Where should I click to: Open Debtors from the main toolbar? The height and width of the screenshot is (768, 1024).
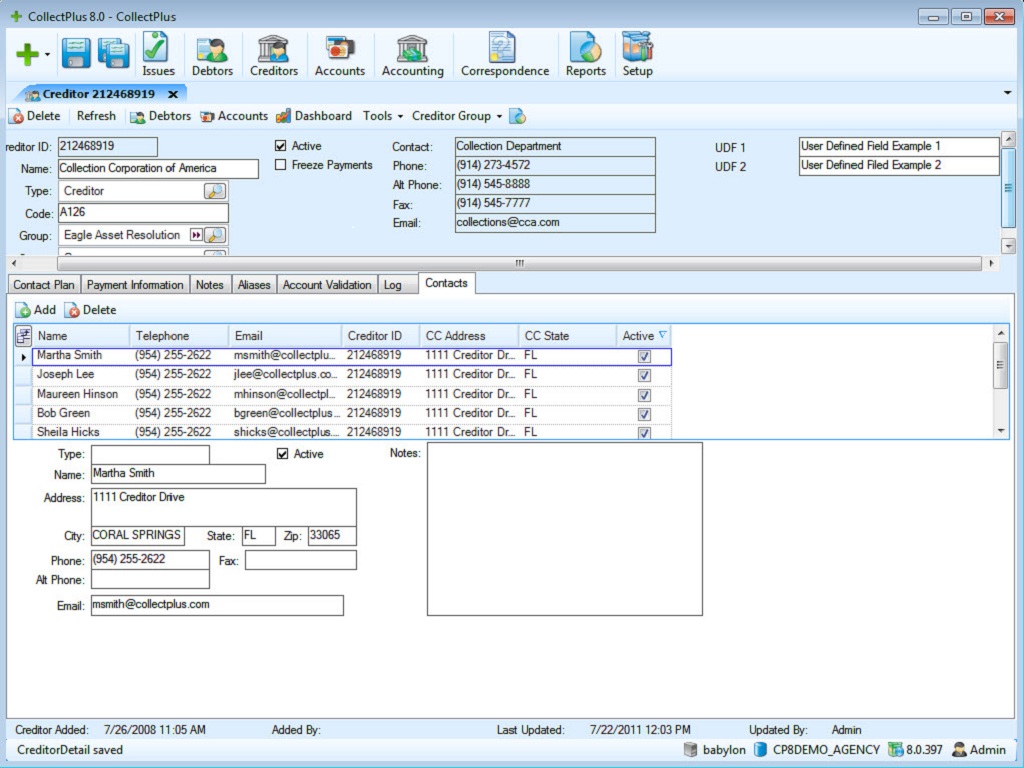(212, 55)
